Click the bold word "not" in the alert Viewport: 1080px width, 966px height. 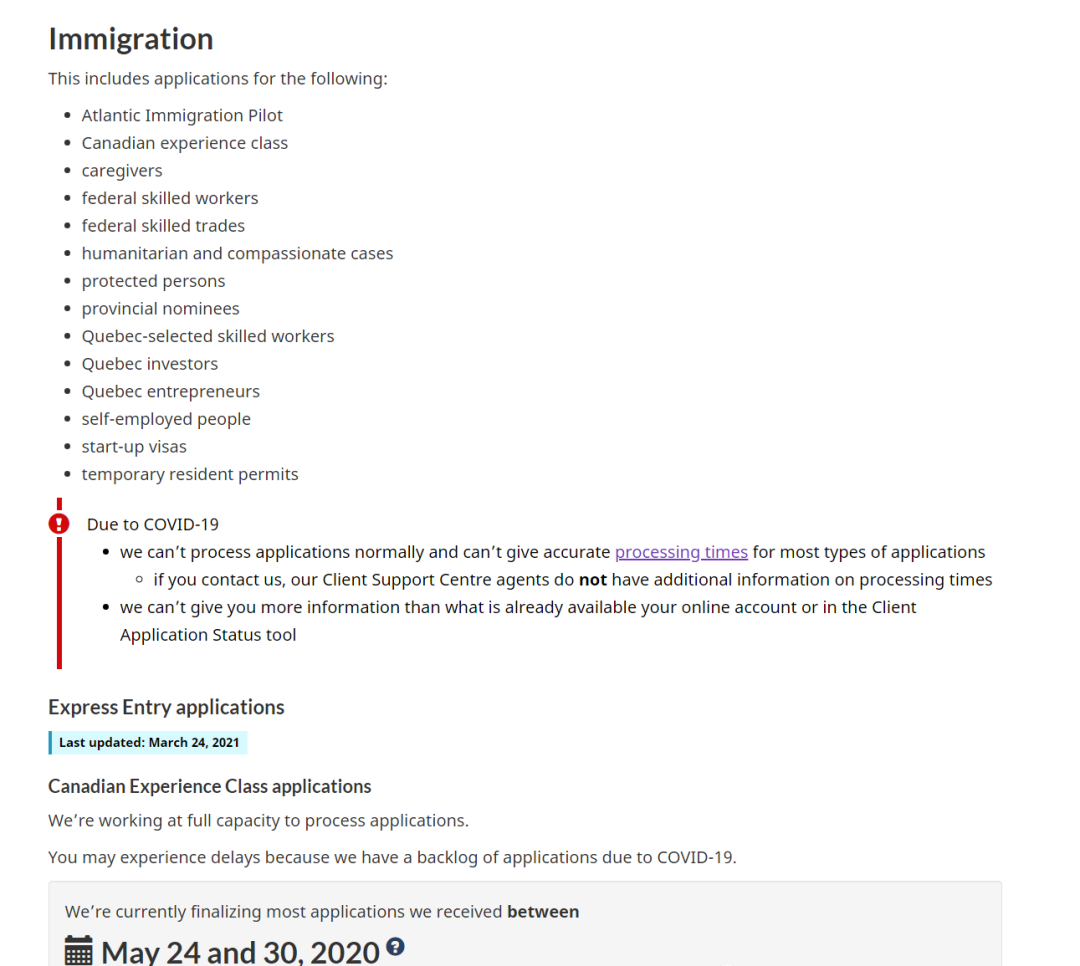point(593,580)
